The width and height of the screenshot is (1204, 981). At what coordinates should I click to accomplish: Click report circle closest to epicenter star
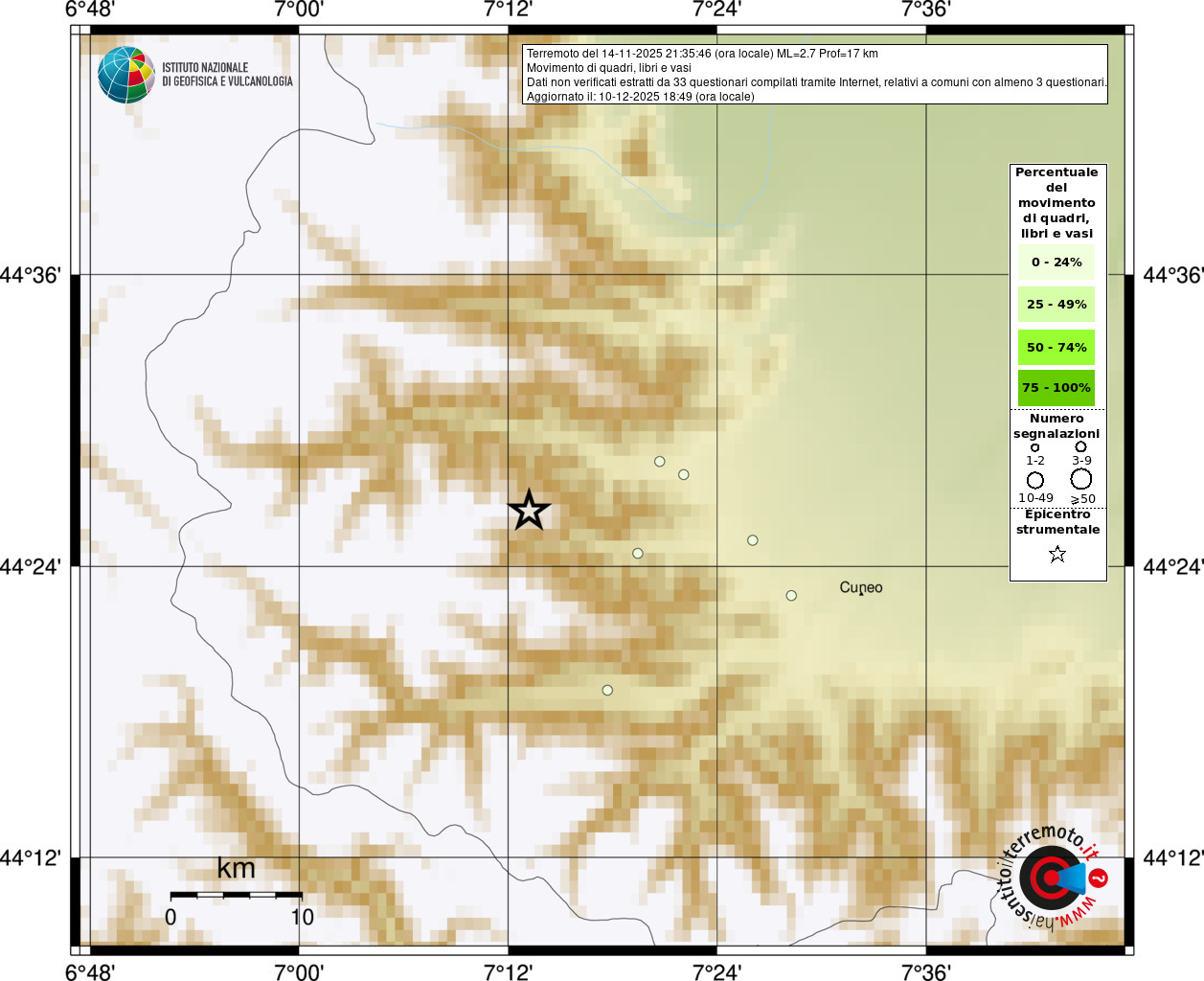tap(638, 554)
